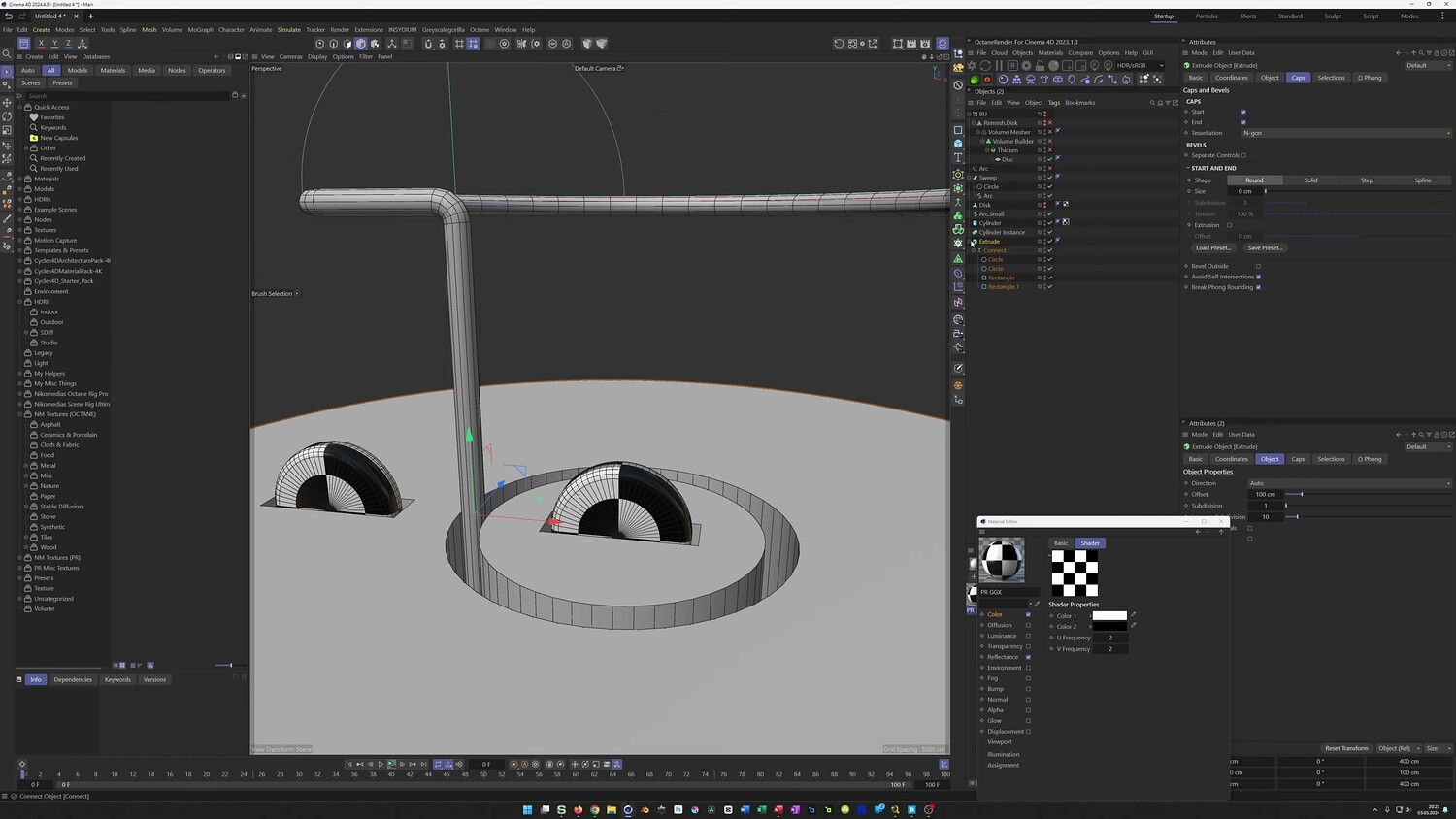Uncheck the Start caps checkbox
The image size is (1456, 819).
(x=1243, y=112)
